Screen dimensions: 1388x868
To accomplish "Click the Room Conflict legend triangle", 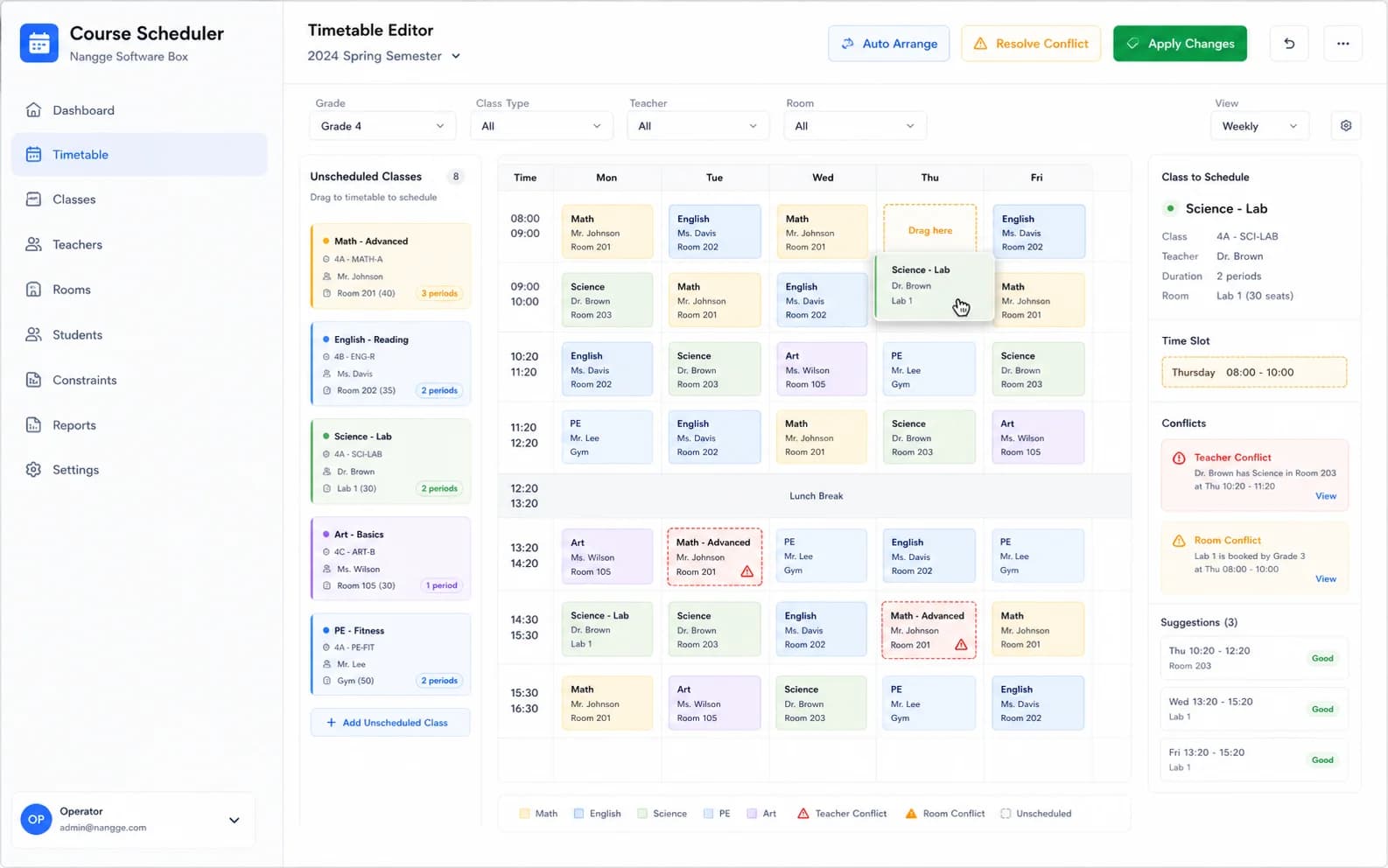I will (911, 814).
